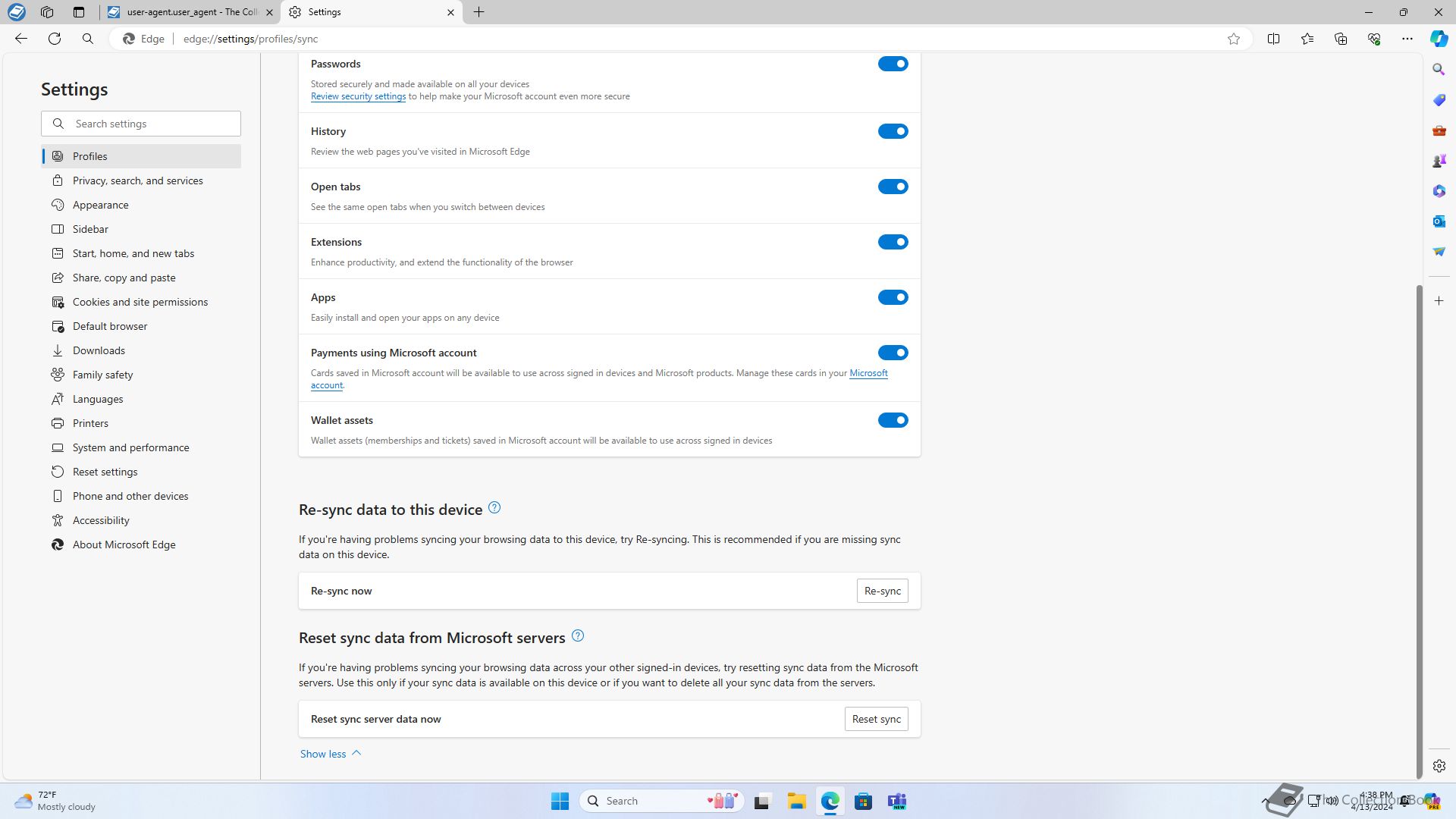This screenshot has width=1456, height=819.
Task: Open Downloads settings section
Action: 141,351
